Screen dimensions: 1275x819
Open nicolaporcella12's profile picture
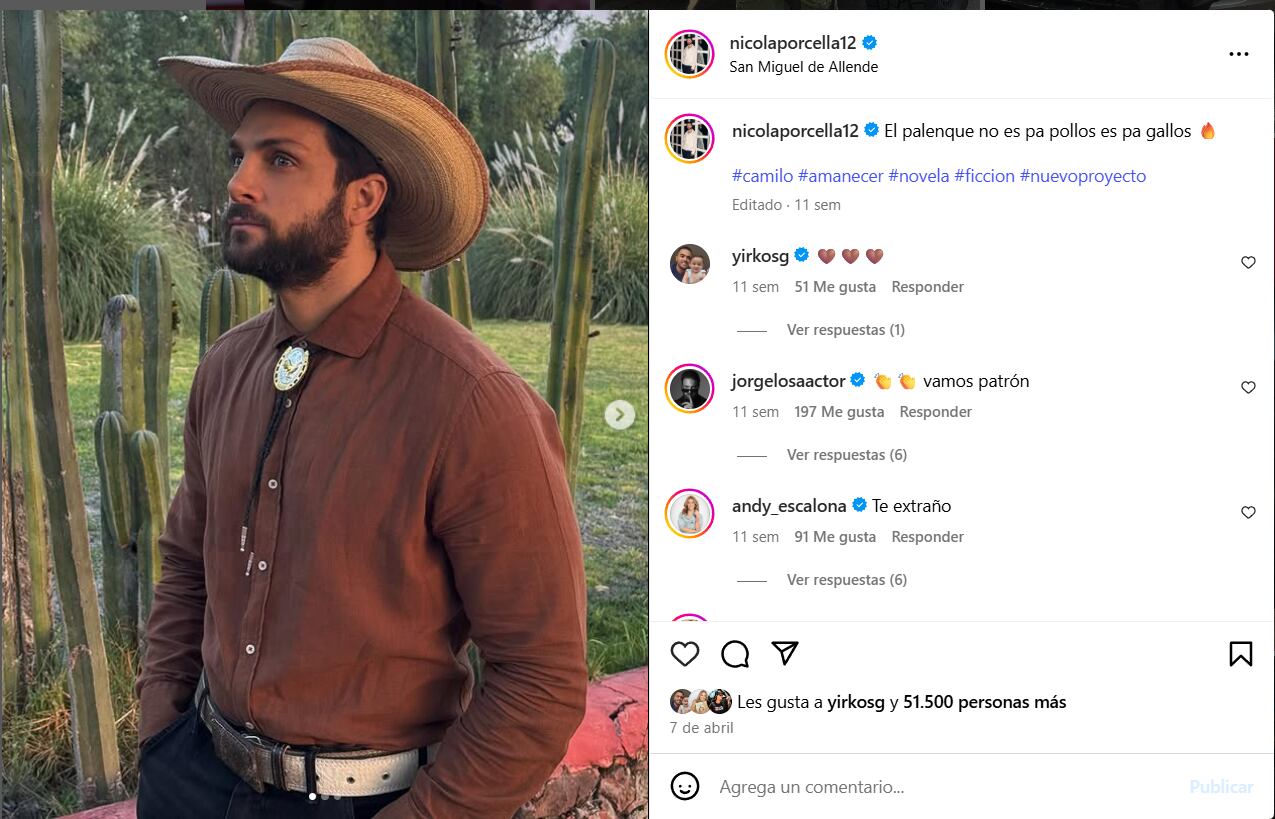(x=688, y=54)
